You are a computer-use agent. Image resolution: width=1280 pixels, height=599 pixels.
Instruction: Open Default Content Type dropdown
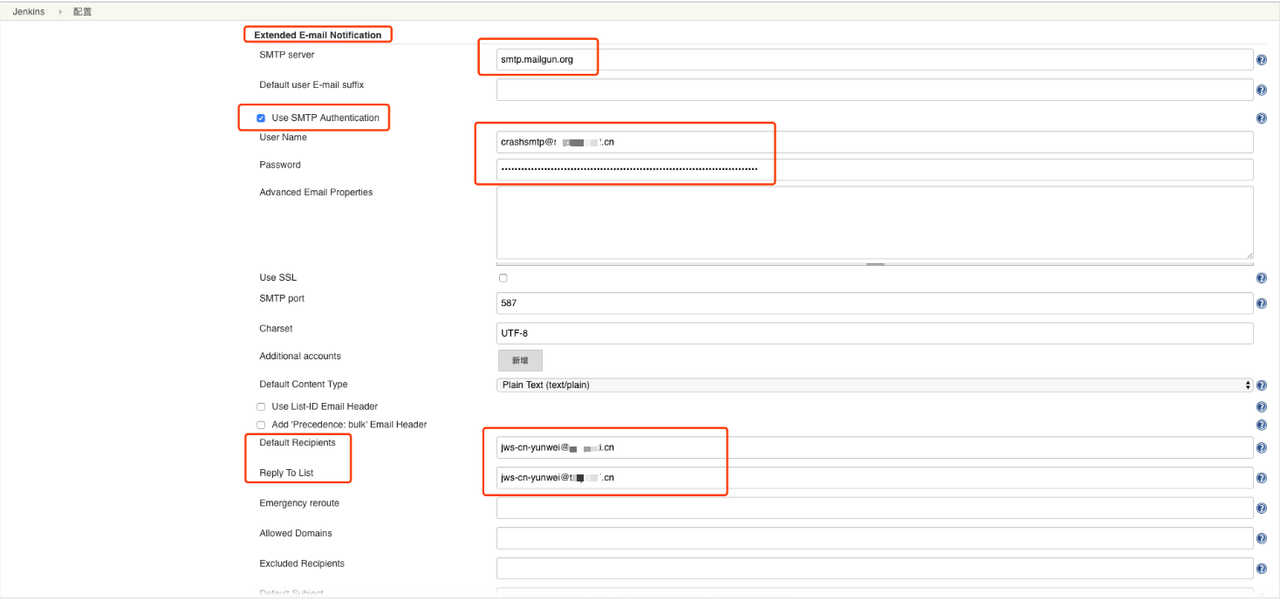click(x=875, y=385)
